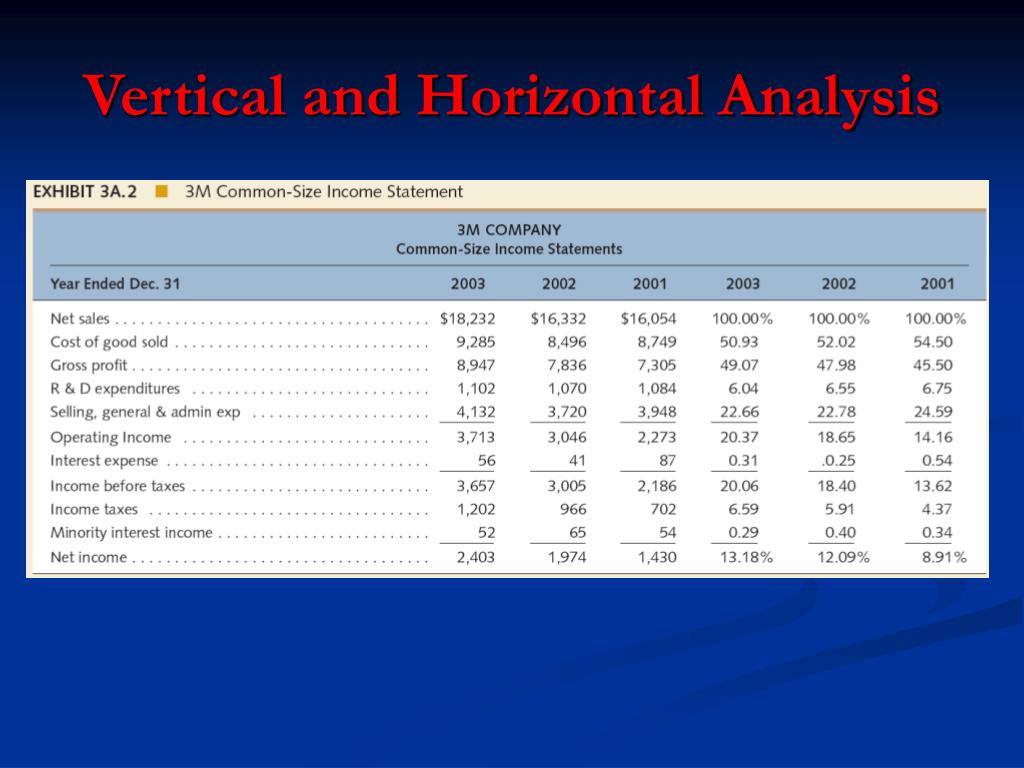
Task: Click net income percentage 8.91%
Action: [944, 557]
